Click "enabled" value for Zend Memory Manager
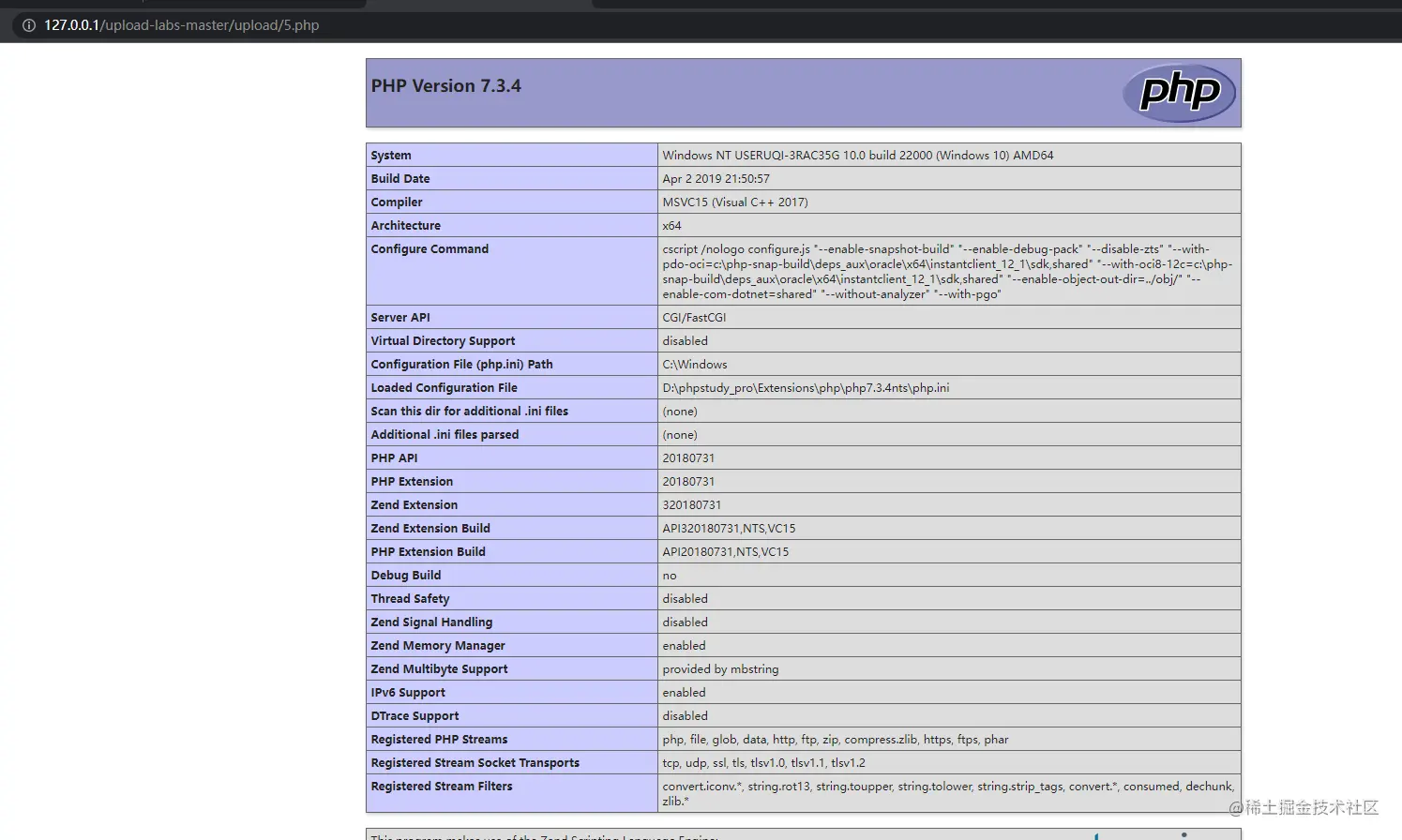The image size is (1402, 840). click(684, 646)
